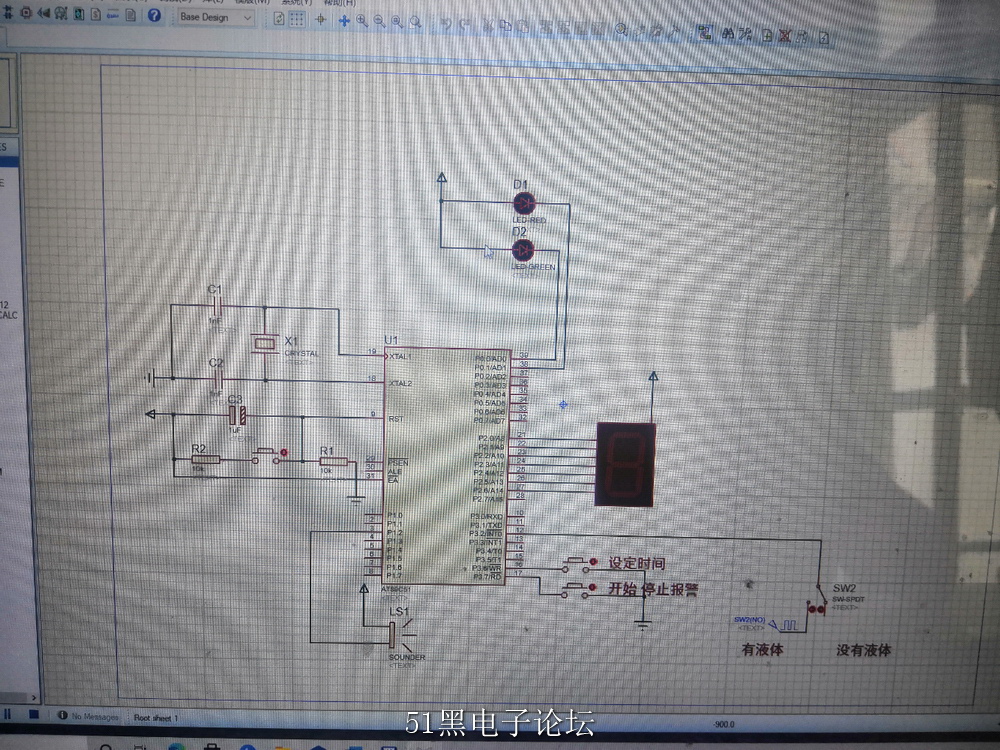Click the Center At Cursor pan icon
The image size is (1000, 750).
pos(344,20)
